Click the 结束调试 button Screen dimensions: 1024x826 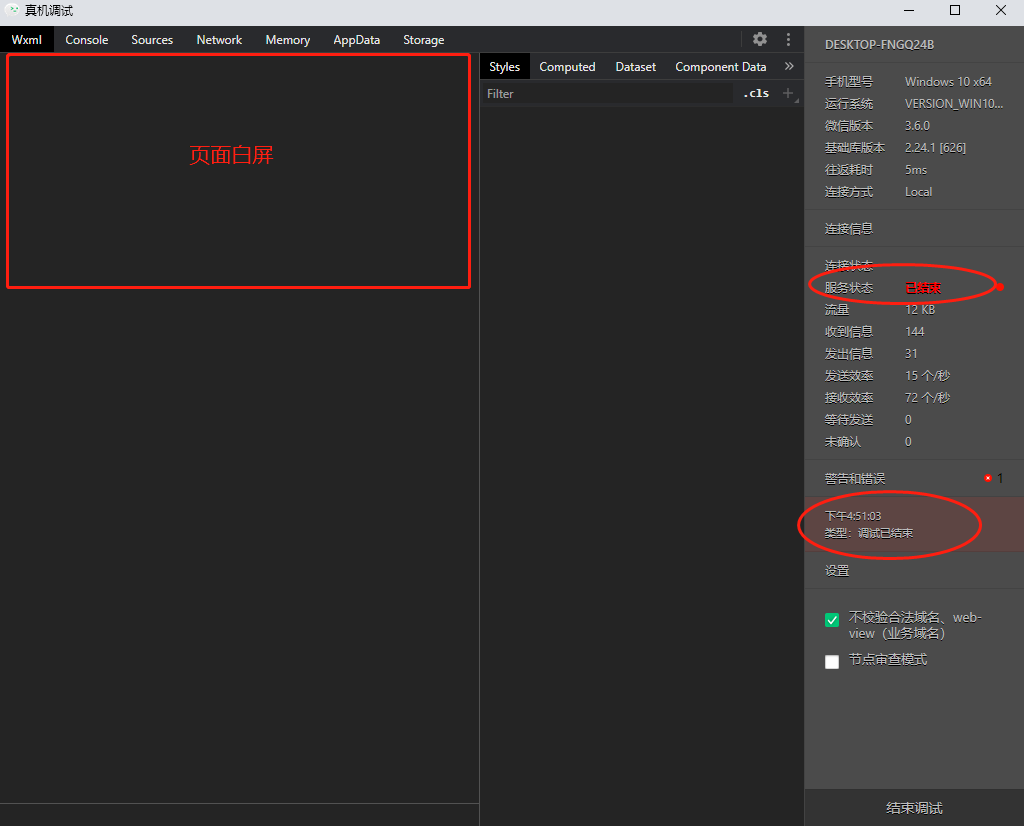pyautogui.click(x=914, y=808)
